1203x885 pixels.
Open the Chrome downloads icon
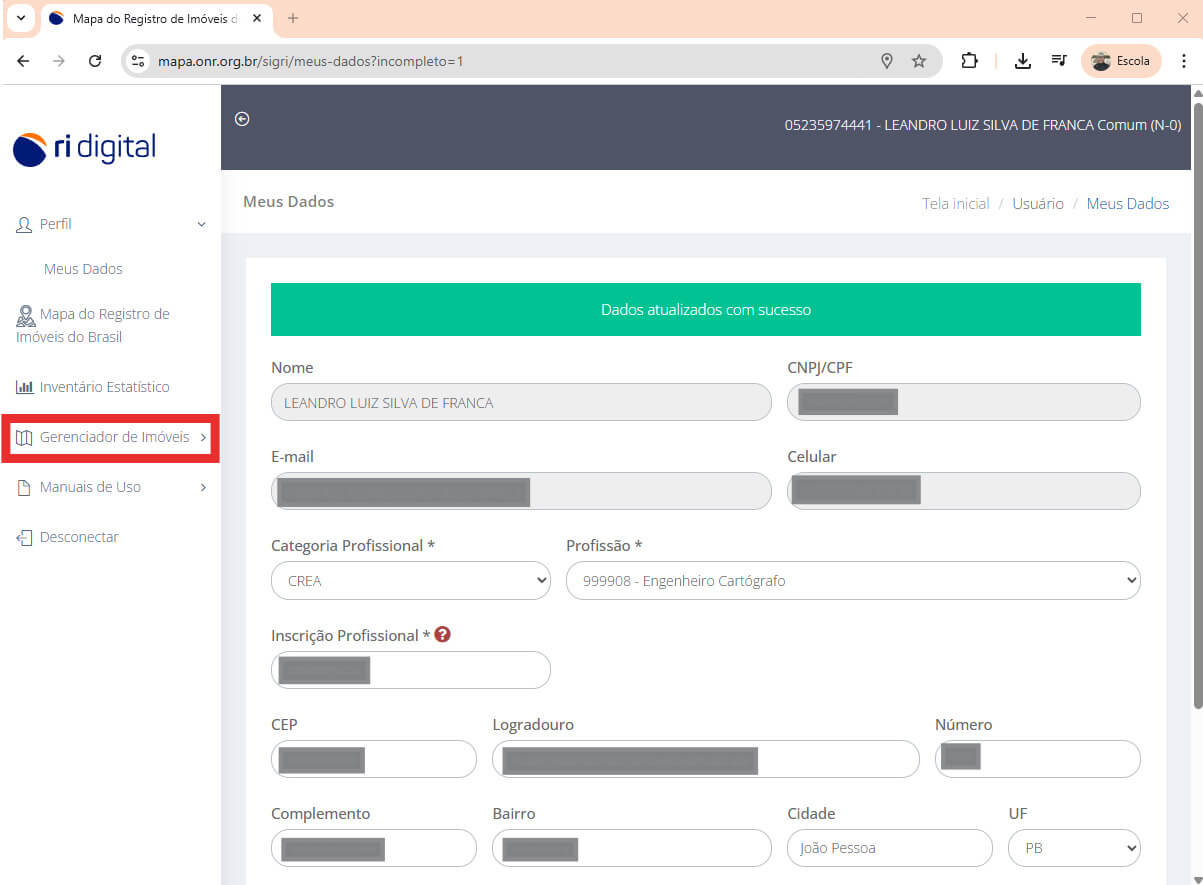pos(1022,61)
